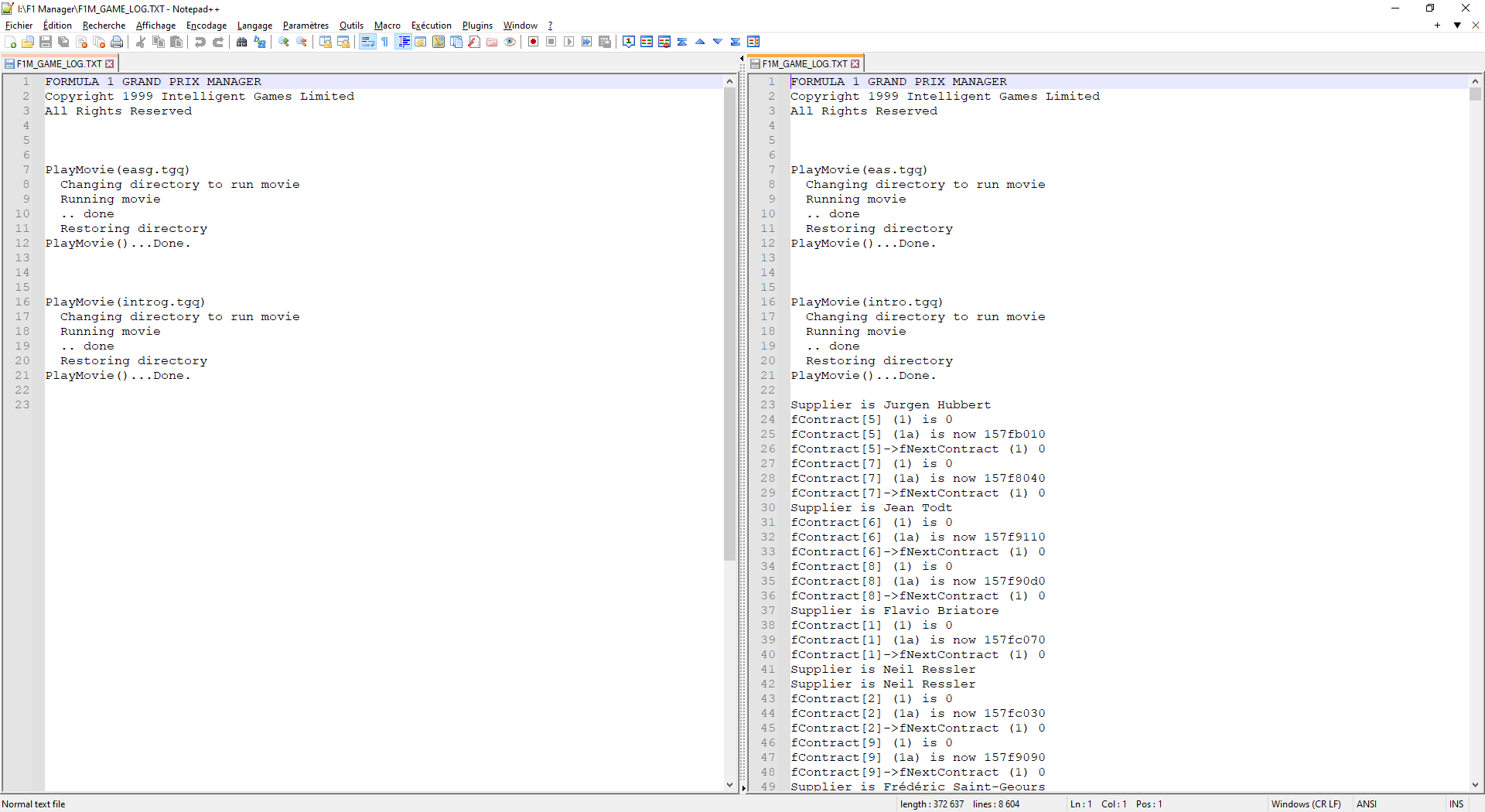Viewport: 1485px width, 812px height.
Task: Click the ANSI encoding status entry
Action: pyautogui.click(x=1366, y=804)
